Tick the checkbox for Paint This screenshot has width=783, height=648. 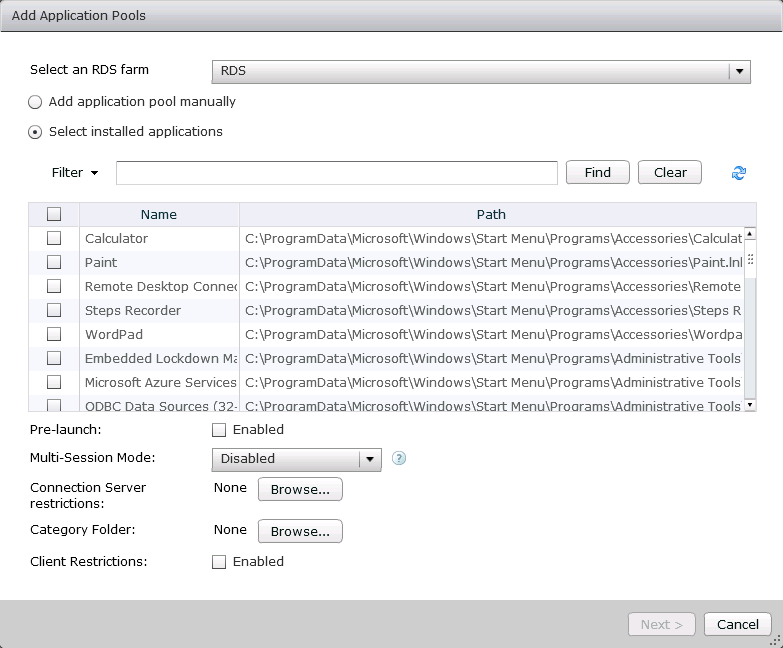(x=54, y=263)
